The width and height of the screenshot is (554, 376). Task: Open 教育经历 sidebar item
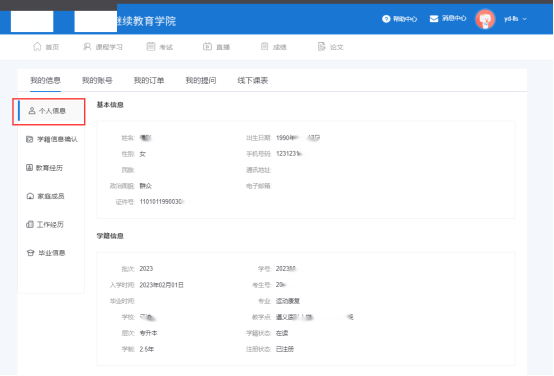[45, 168]
